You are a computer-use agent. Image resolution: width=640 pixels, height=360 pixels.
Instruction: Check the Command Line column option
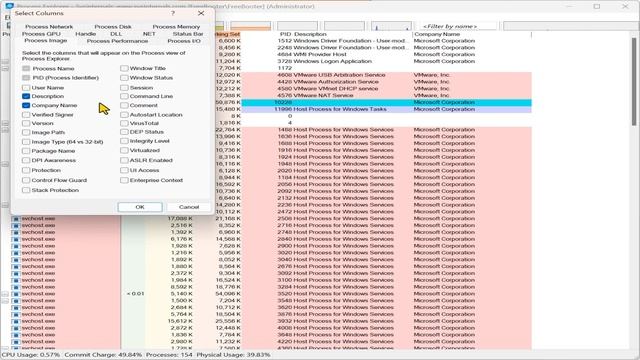[x=124, y=96]
